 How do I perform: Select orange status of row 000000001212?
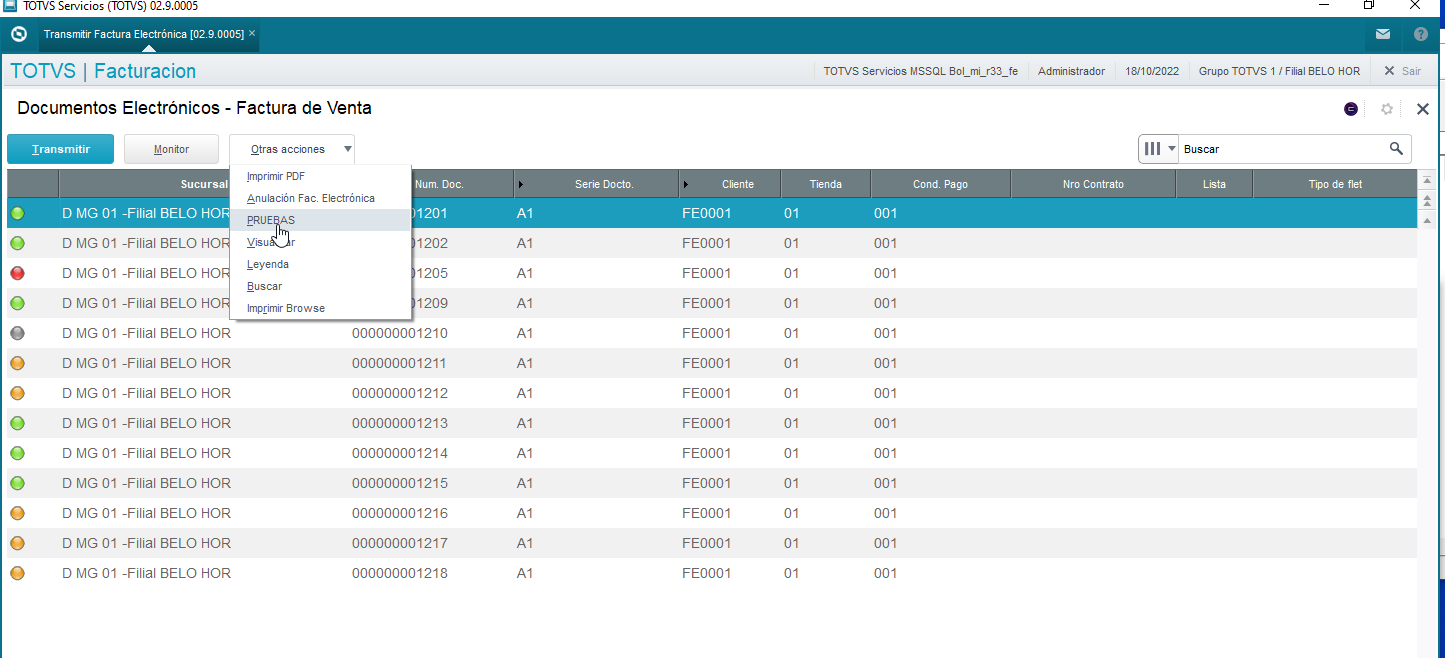tap(17, 393)
